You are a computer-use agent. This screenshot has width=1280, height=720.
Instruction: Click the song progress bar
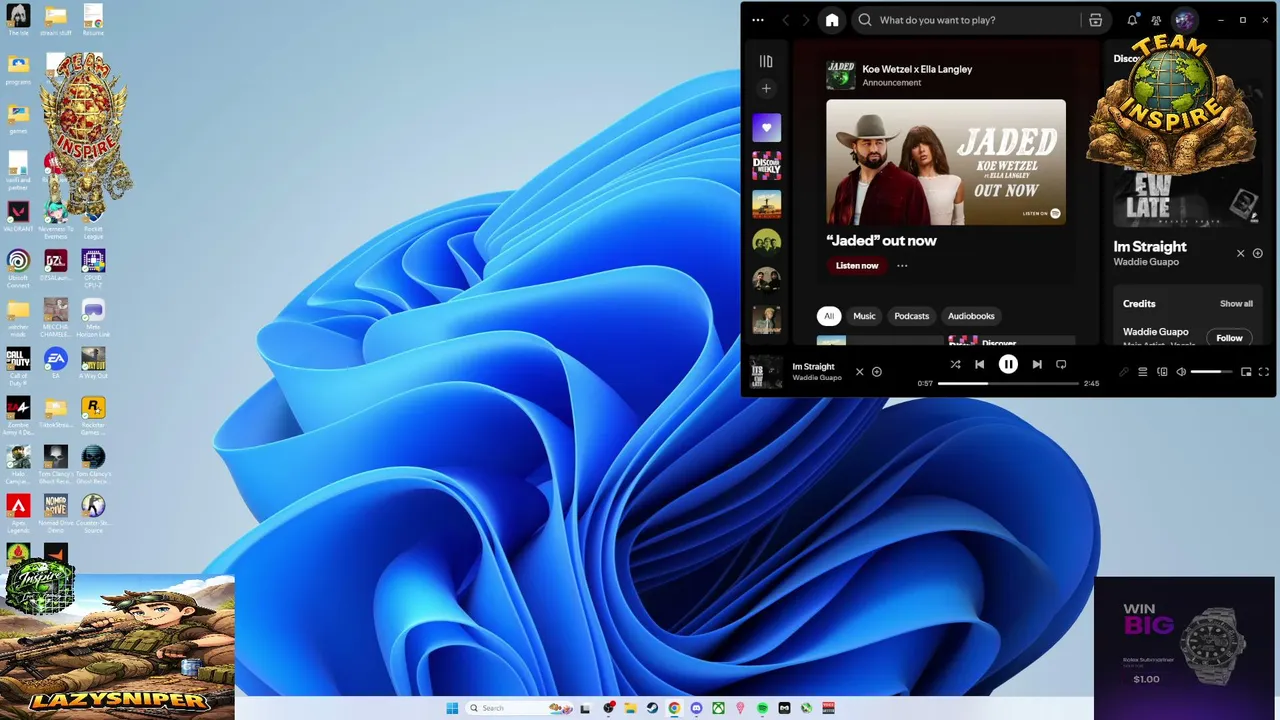pyautogui.click(x=1008, y=383)
